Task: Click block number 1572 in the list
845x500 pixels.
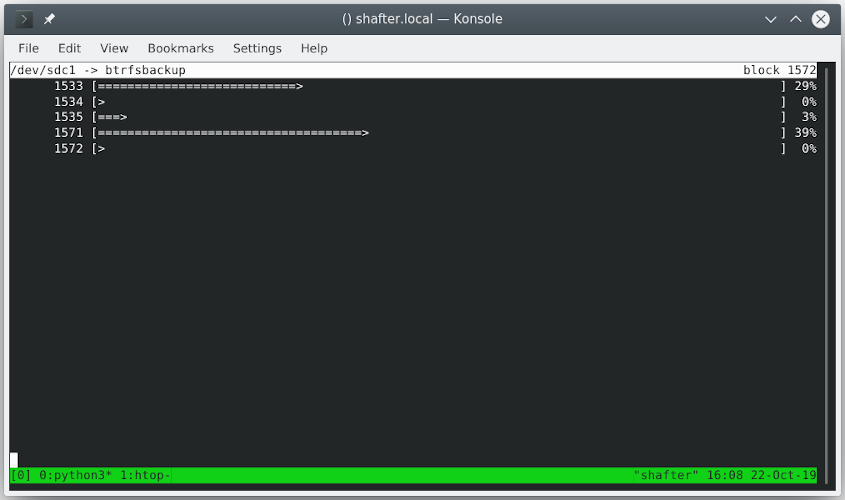Action: tap(68, 149)
